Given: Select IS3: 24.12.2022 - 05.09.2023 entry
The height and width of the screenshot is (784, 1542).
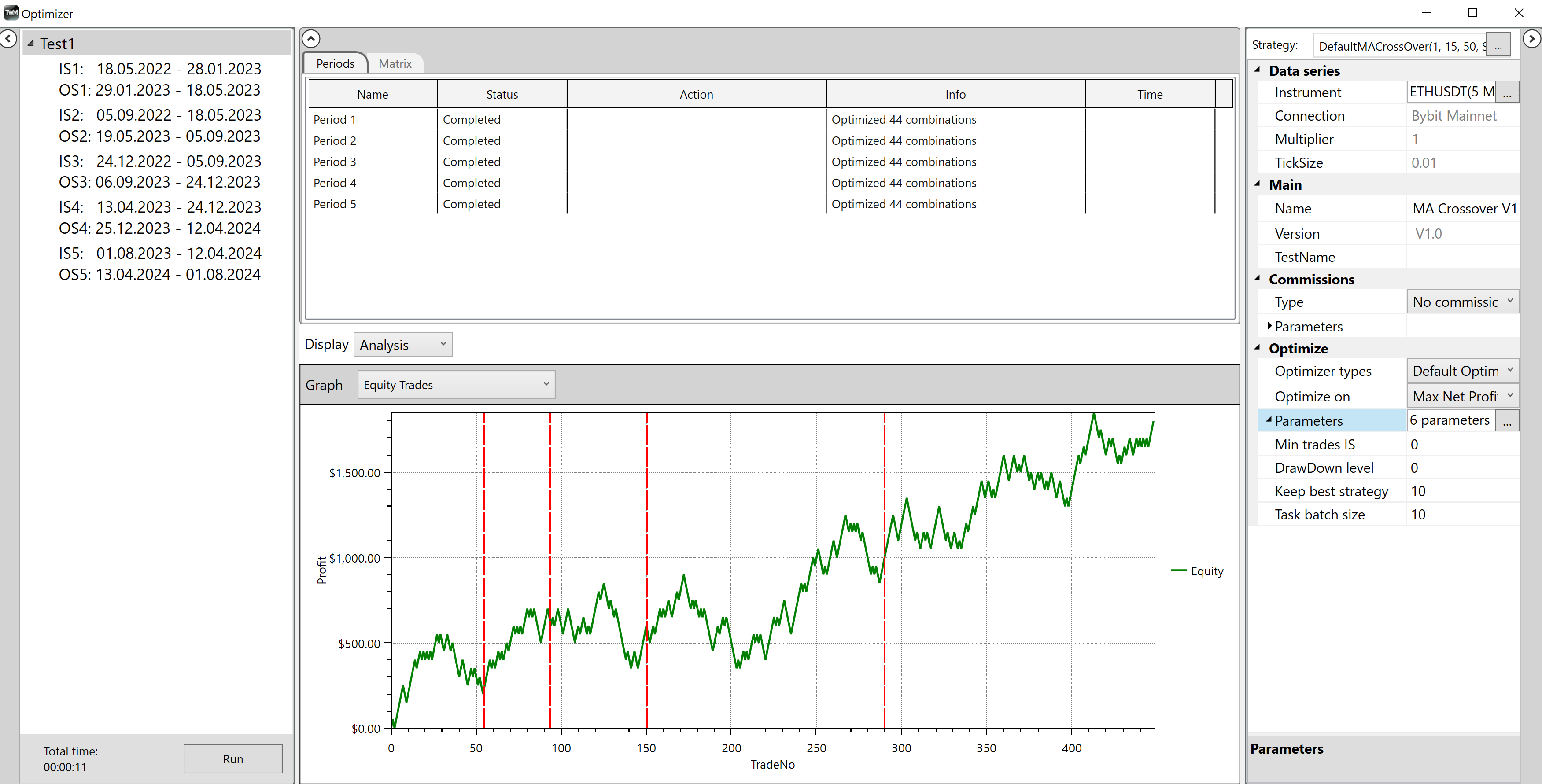Looking at the screenshot, I should coord(160,161).
